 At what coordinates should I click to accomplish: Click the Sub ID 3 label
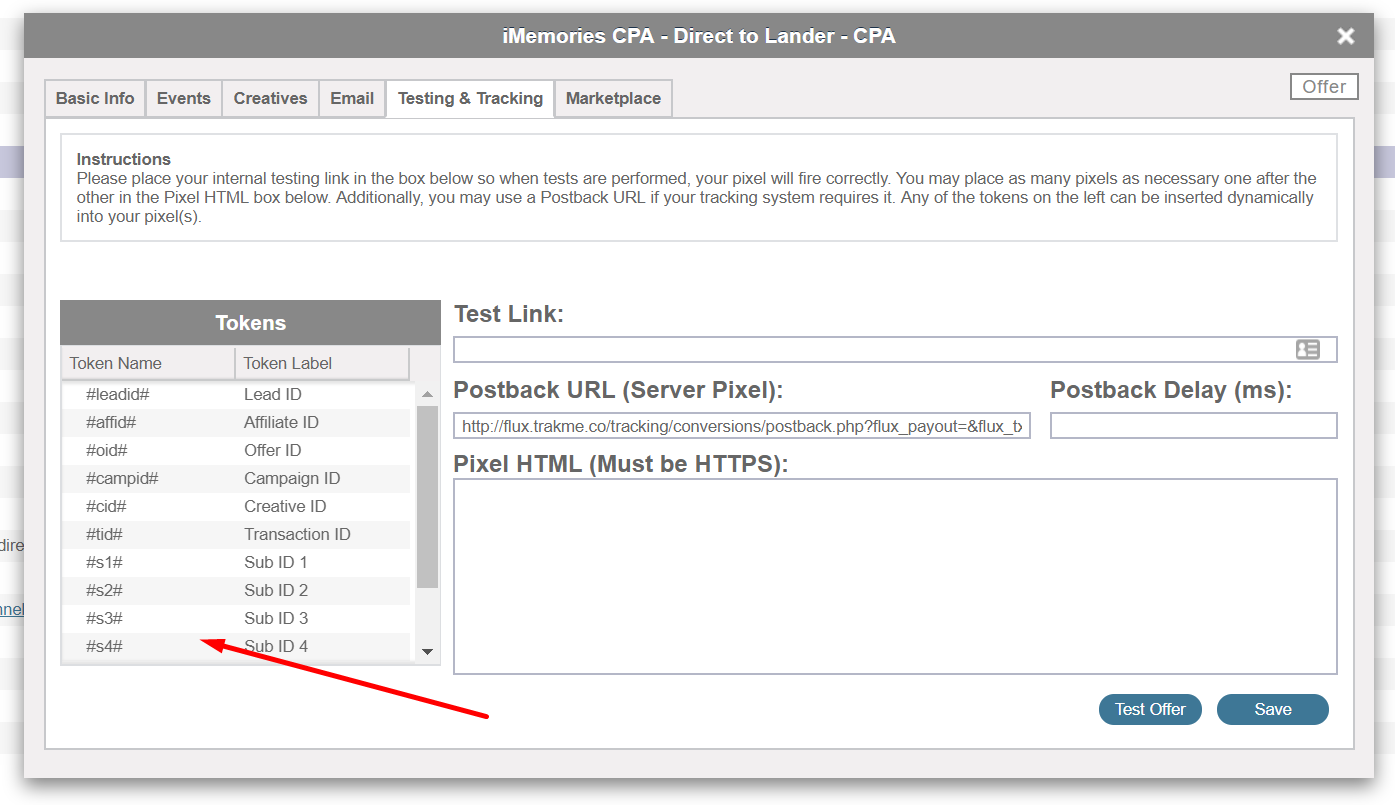coord(276,618)
